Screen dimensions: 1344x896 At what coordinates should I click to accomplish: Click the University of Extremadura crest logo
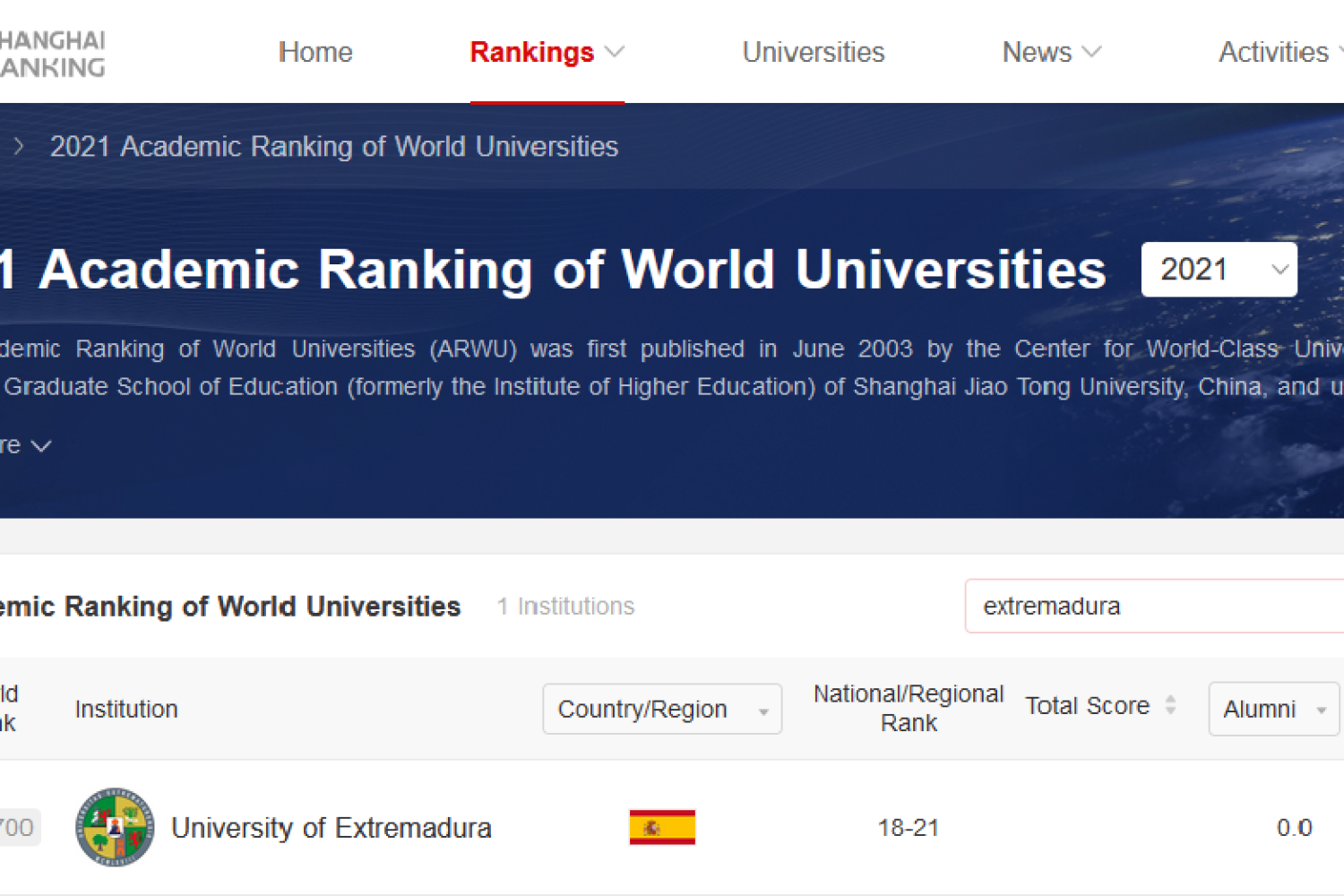coord(115,827)
